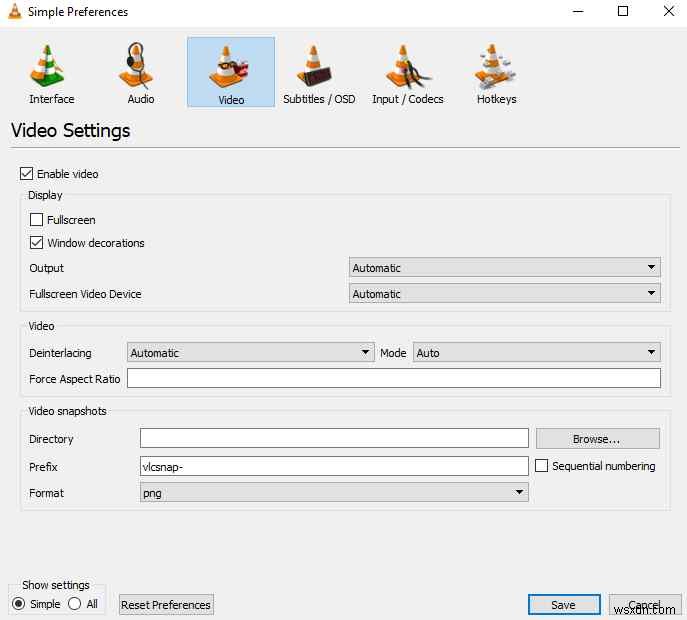Viewport: 687px width, 620px height.
Task: Close the Simple Preferences window
Action: click(x=669, y=11)
